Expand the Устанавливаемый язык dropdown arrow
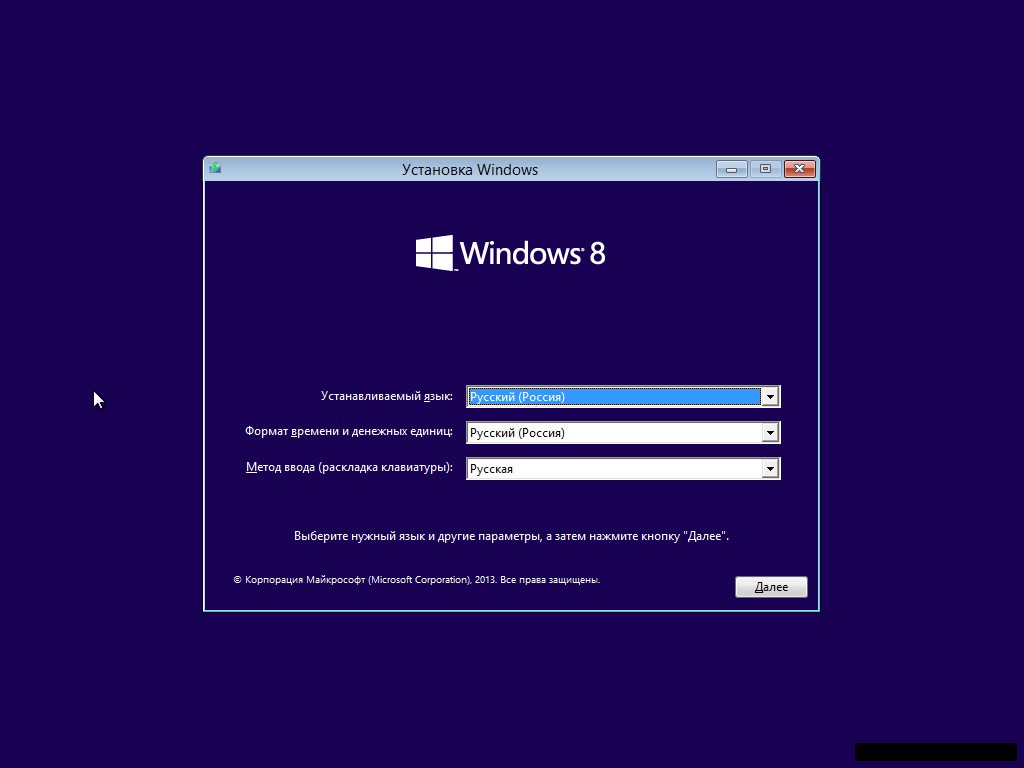This screenshot has width=1024, height=768. [769, 397]
